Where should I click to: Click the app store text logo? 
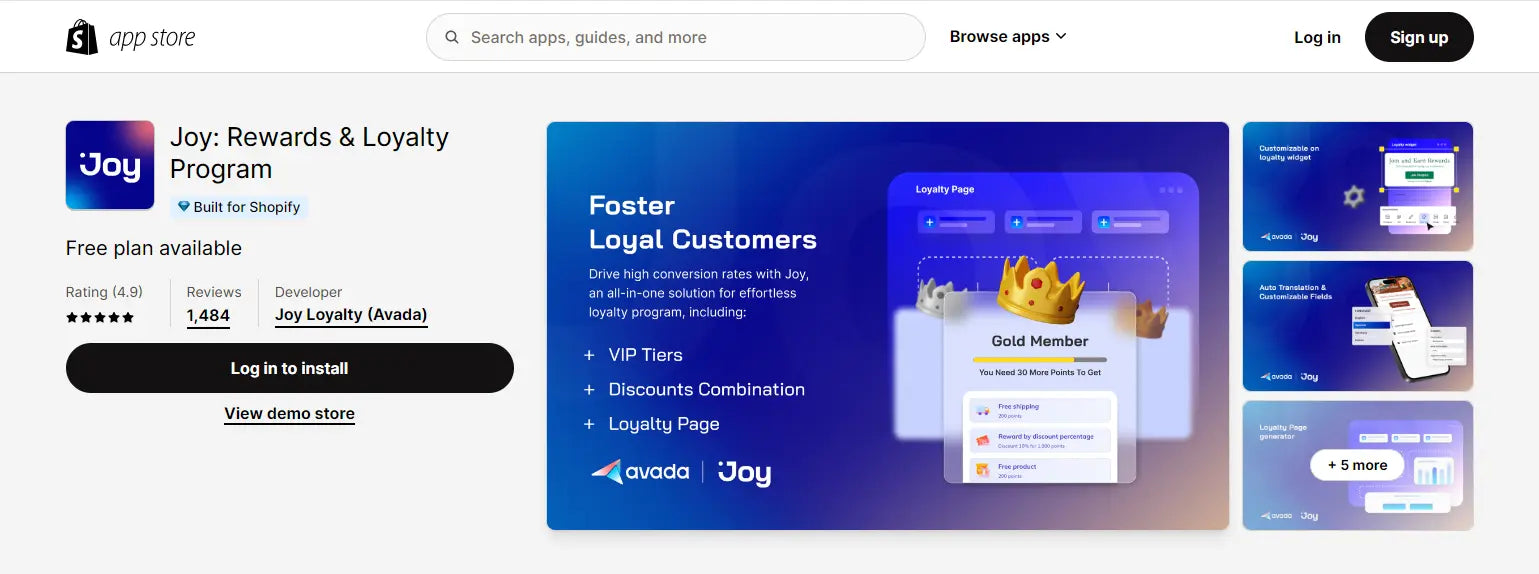[152, 38]
